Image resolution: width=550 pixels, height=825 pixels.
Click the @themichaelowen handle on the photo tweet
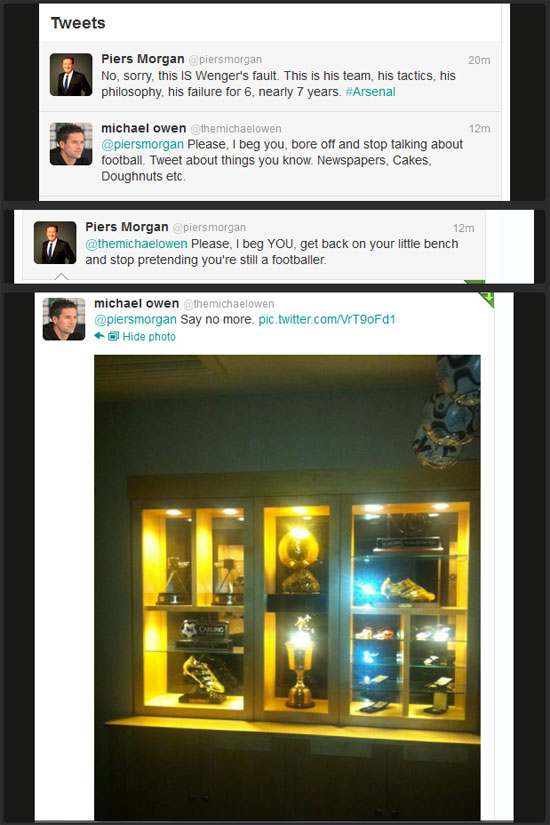point(229,304)
